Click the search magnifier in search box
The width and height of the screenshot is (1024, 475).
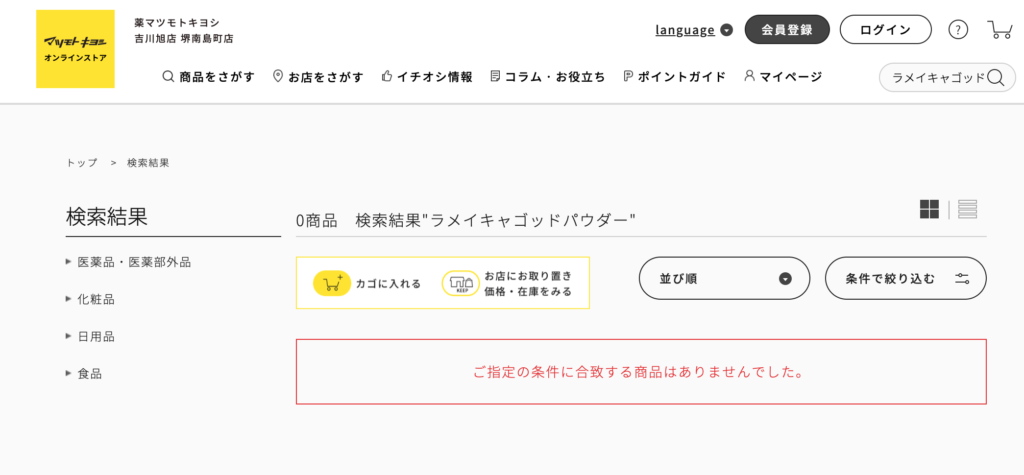coord(995,78)
